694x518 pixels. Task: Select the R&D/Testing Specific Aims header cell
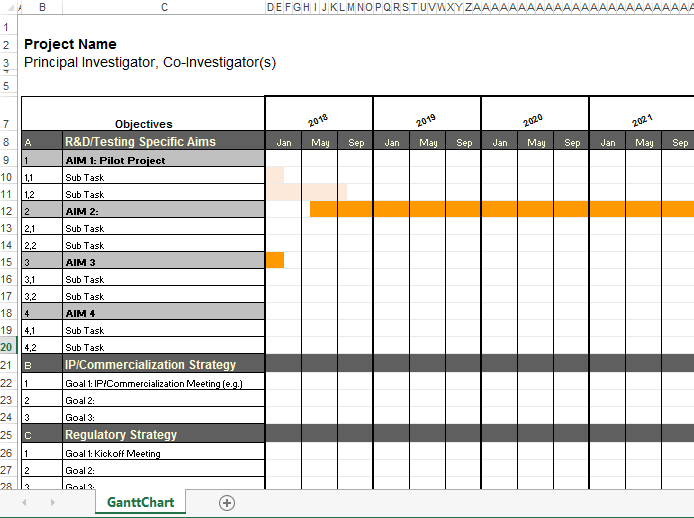(140, 142)
